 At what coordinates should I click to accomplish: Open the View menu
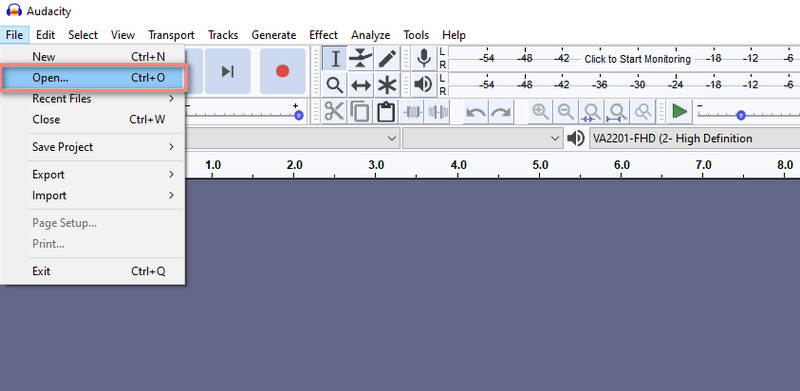[x=123, y=35]
